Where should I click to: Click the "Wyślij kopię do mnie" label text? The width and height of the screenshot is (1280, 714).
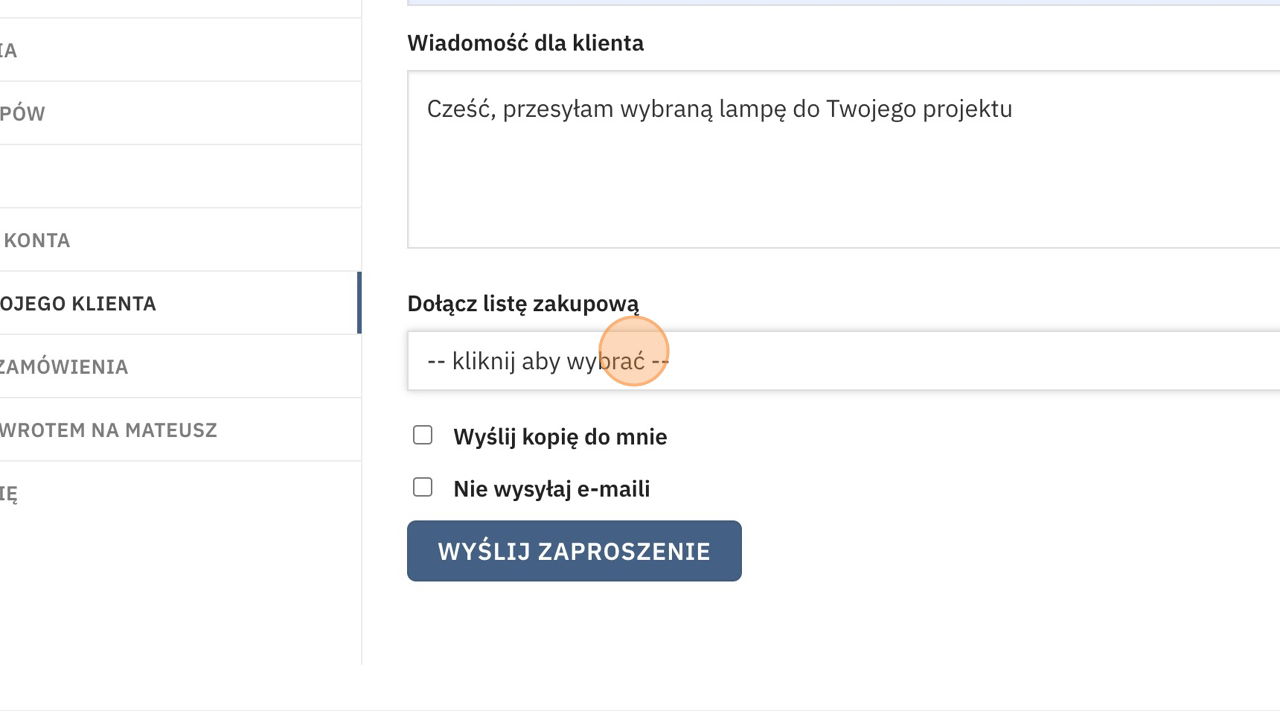tap(559, 437)
